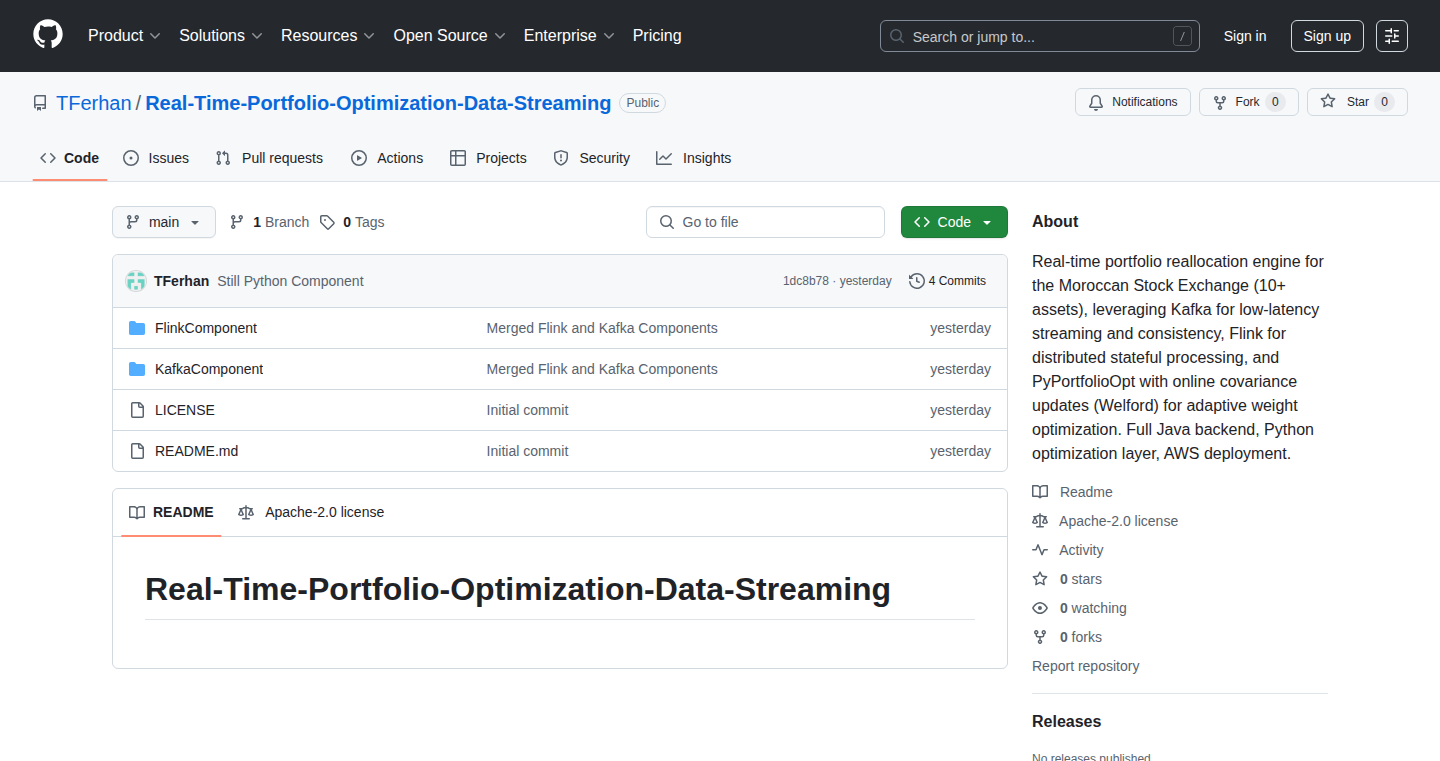
Task: Expand the Product menu
Action: click(x=124, y=35)
